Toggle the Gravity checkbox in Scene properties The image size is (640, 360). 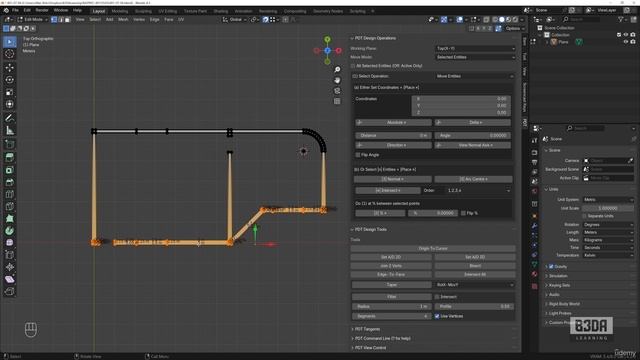tap(551, 267)
